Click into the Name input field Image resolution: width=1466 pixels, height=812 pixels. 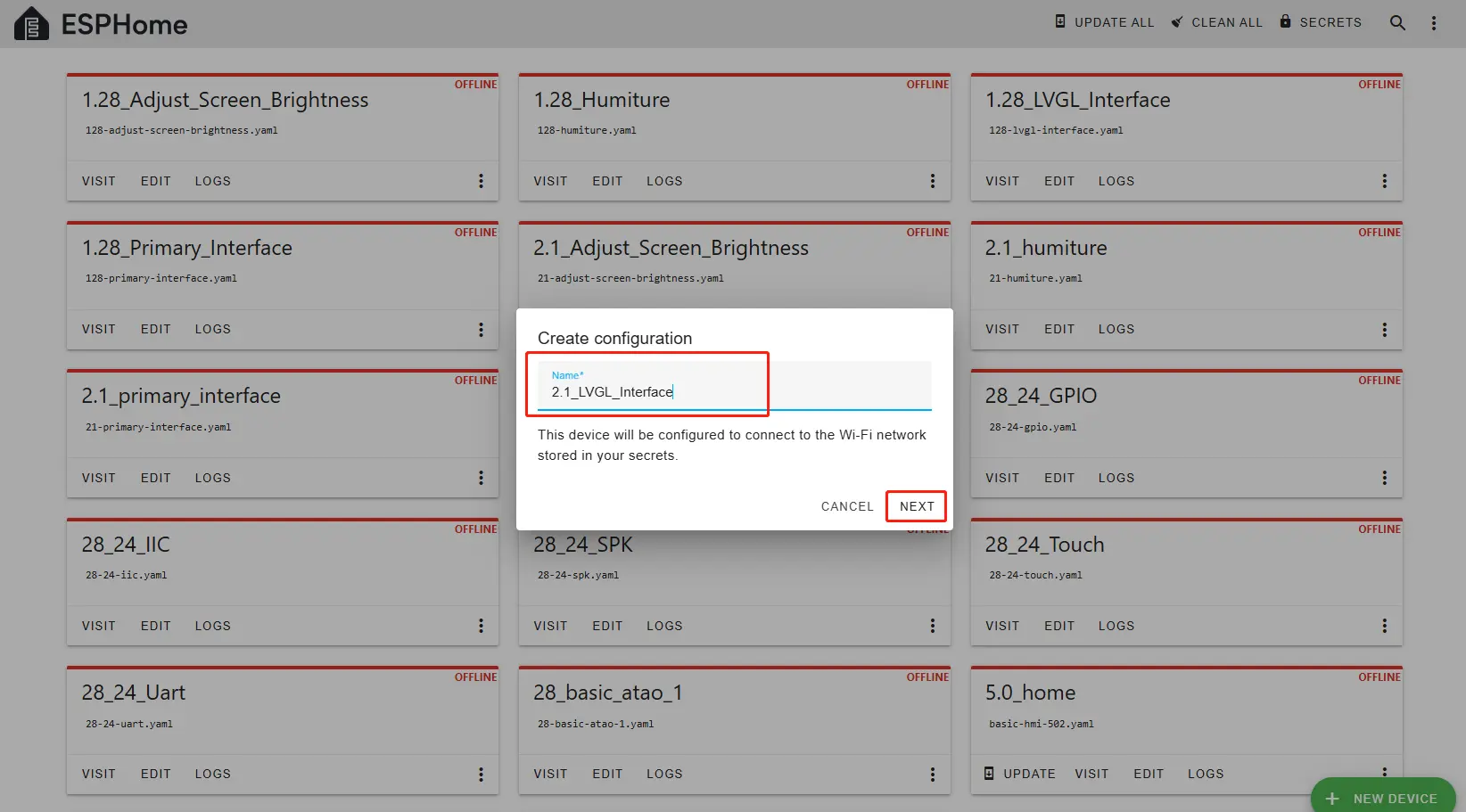pyautogui.click(x=734, y=391)
